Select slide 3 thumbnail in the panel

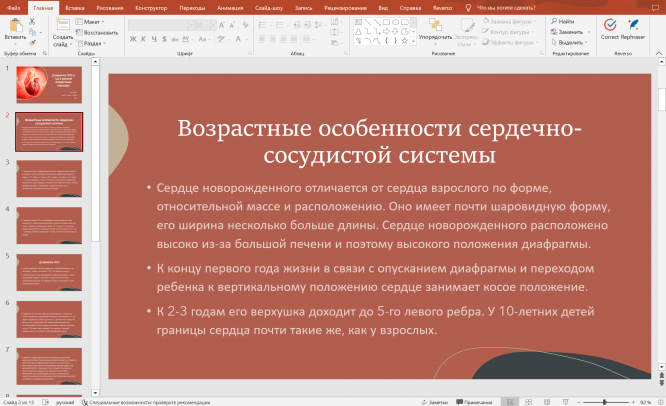point(49,178)
